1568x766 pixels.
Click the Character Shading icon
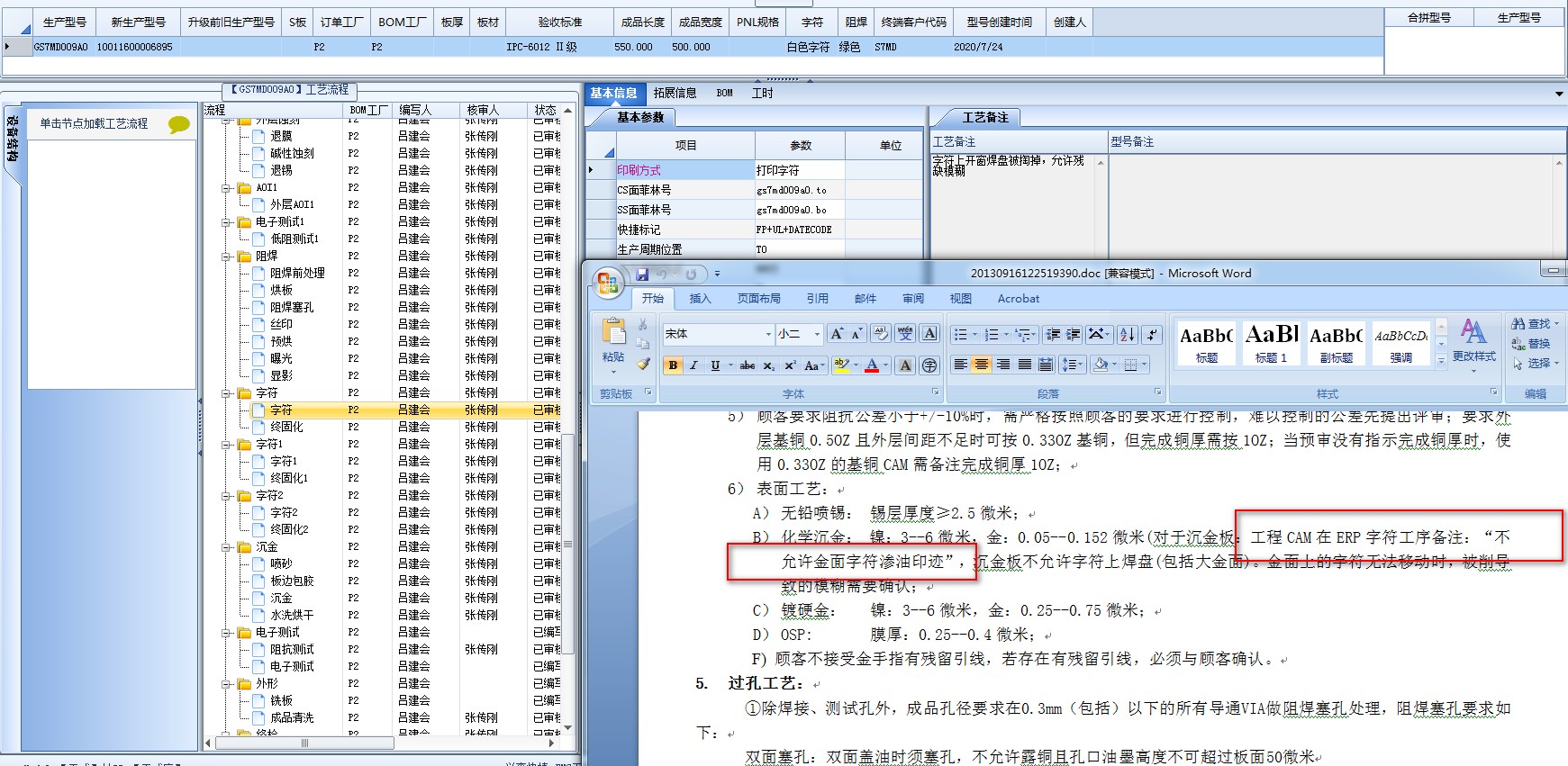click(906, 365)
